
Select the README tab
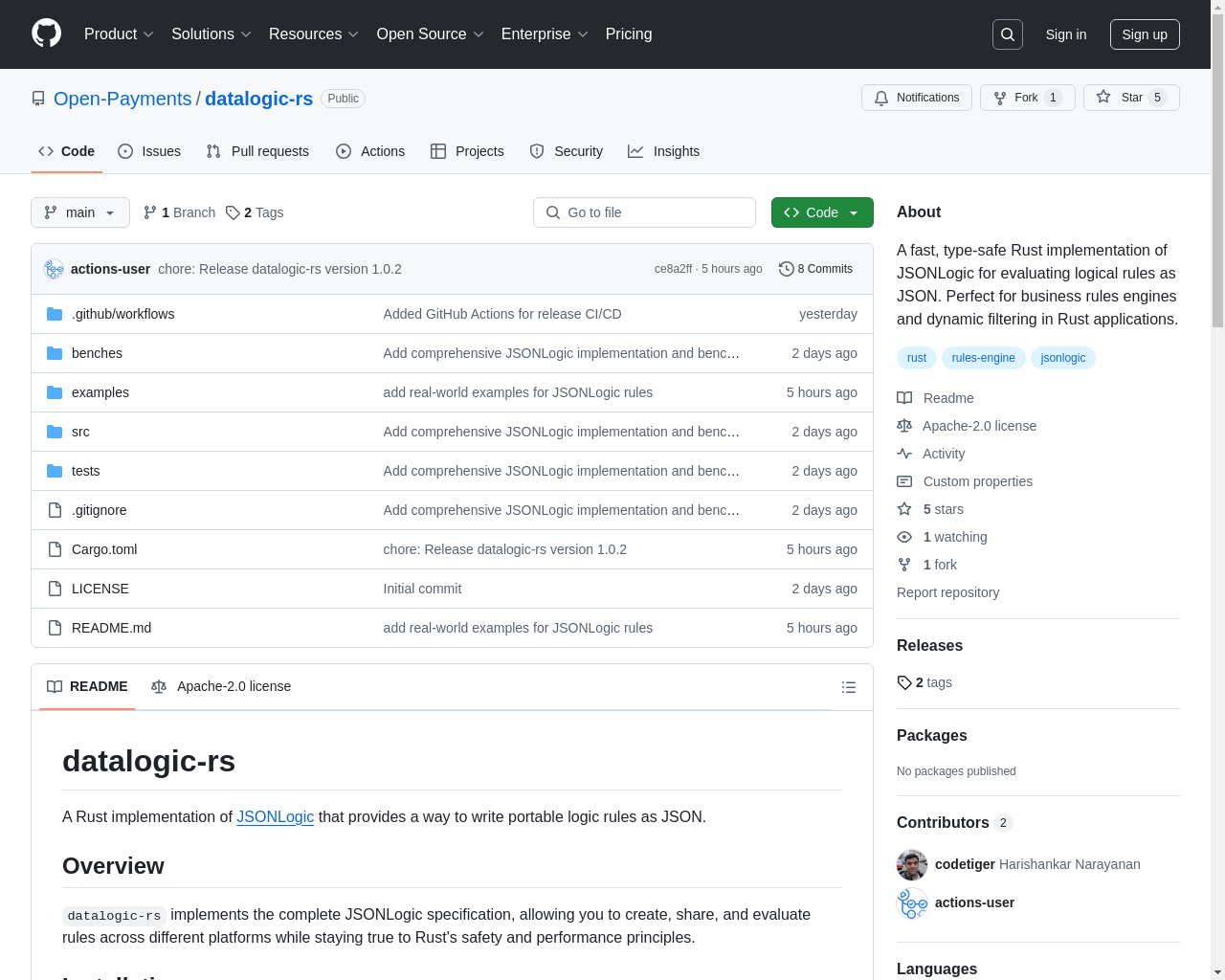click(87, 686)
